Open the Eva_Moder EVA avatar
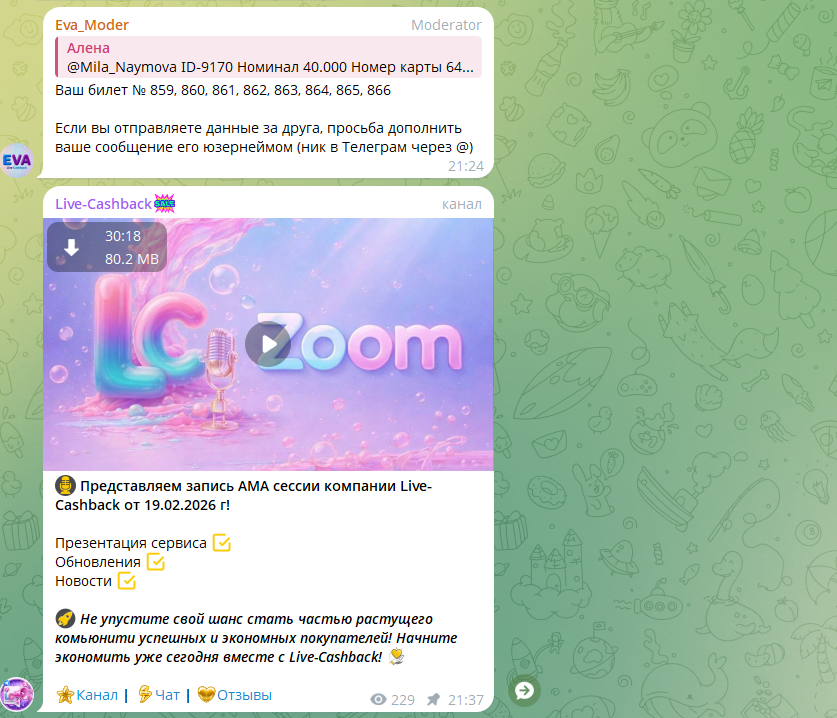 (17, 160)
